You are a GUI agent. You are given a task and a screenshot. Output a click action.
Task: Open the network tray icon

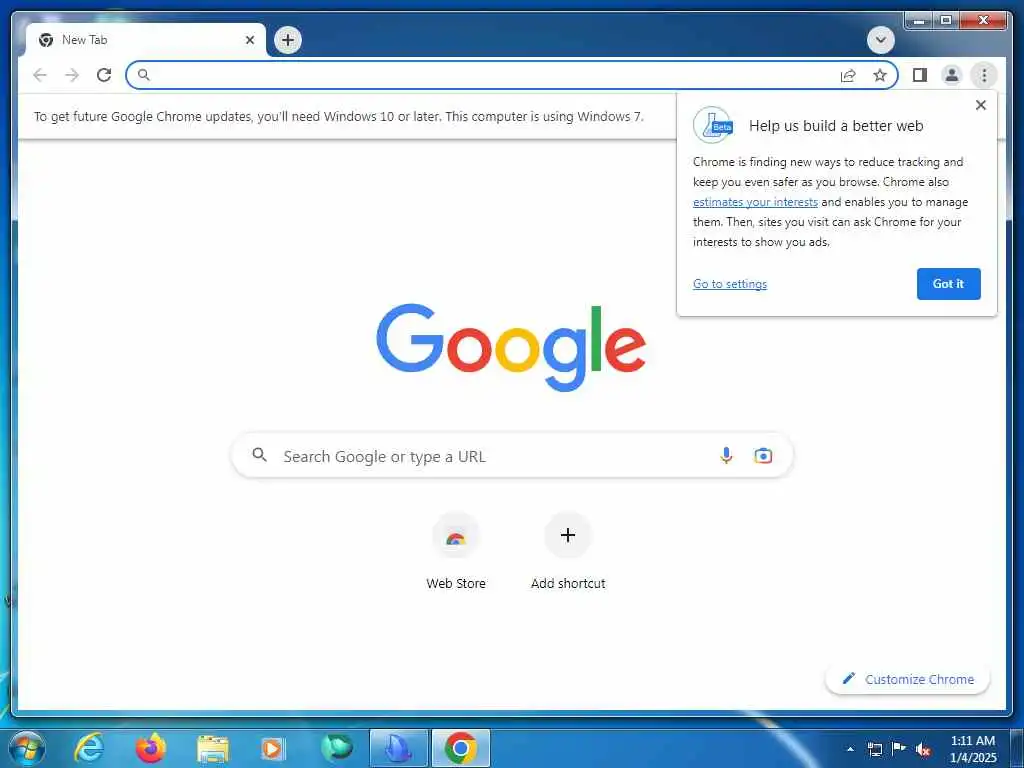874,749
